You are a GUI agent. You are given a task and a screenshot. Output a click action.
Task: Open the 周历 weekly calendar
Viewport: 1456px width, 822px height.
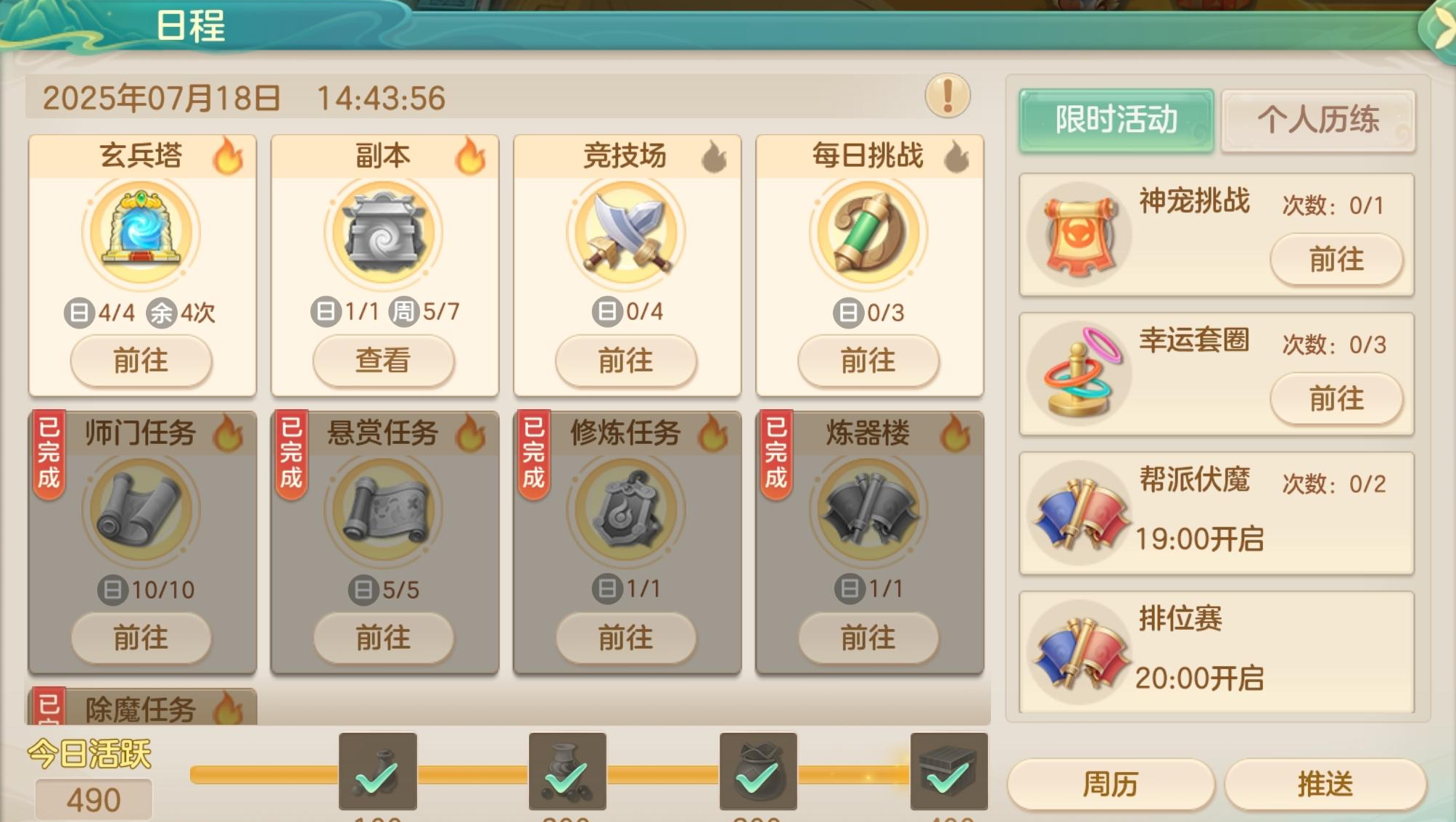click(1111, 784)
